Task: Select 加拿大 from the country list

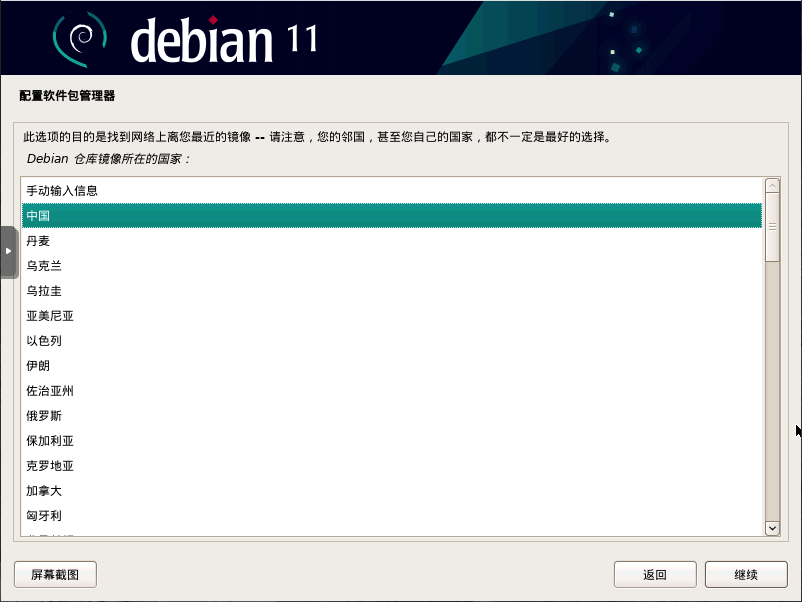Action: tap(392, 491)
